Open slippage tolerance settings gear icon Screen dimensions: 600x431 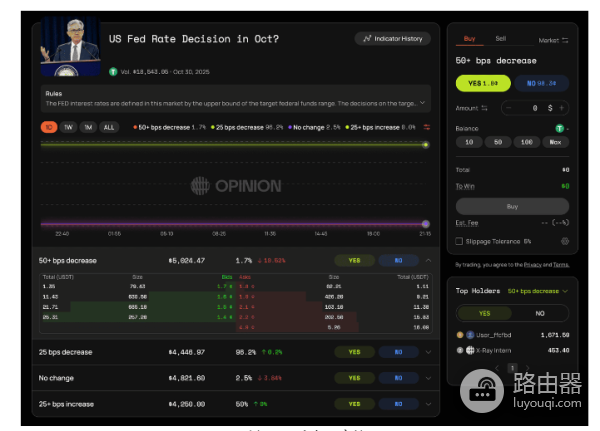coord(565,241)
